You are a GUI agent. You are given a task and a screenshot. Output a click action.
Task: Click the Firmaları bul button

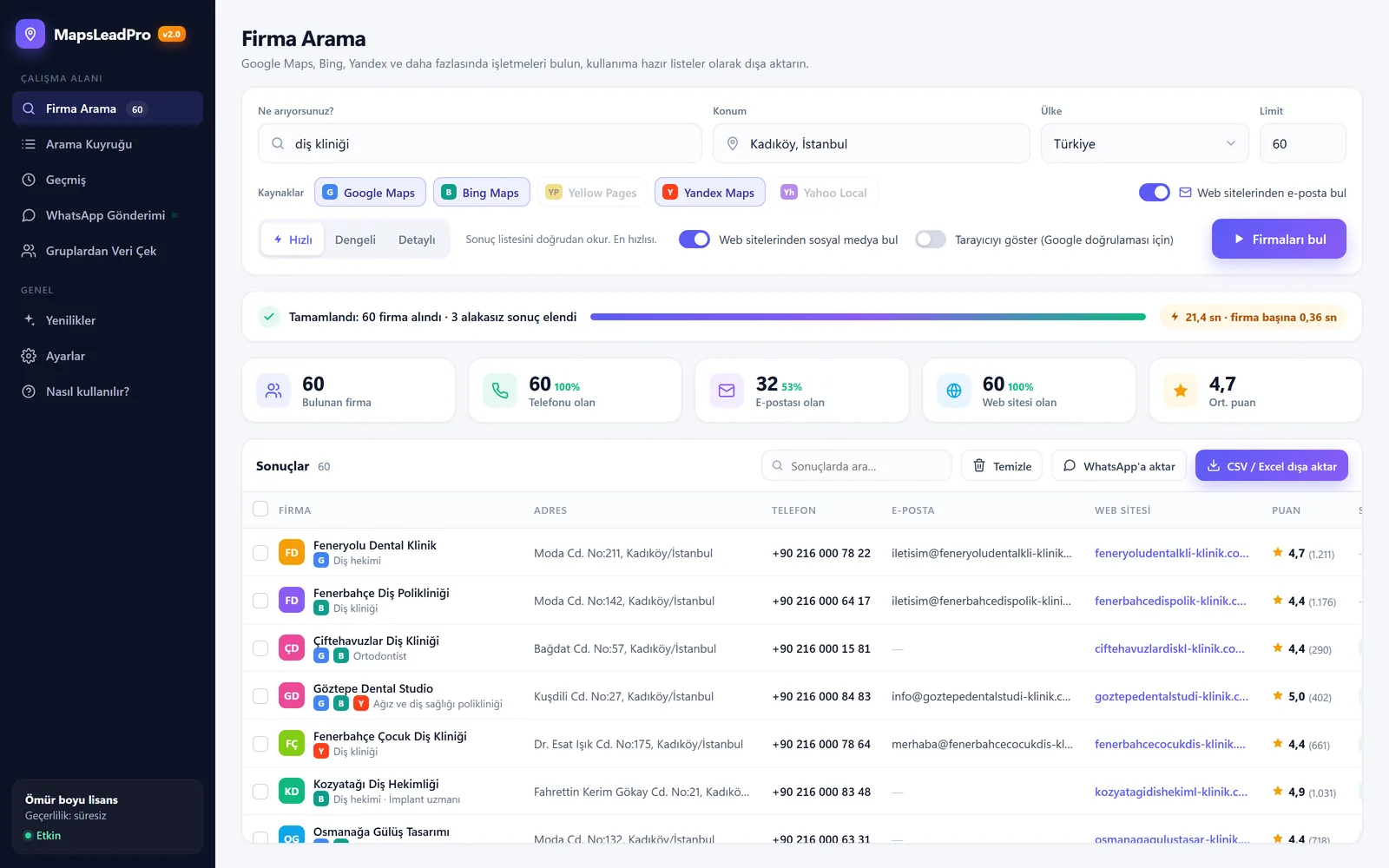[x=1279, y=239]
